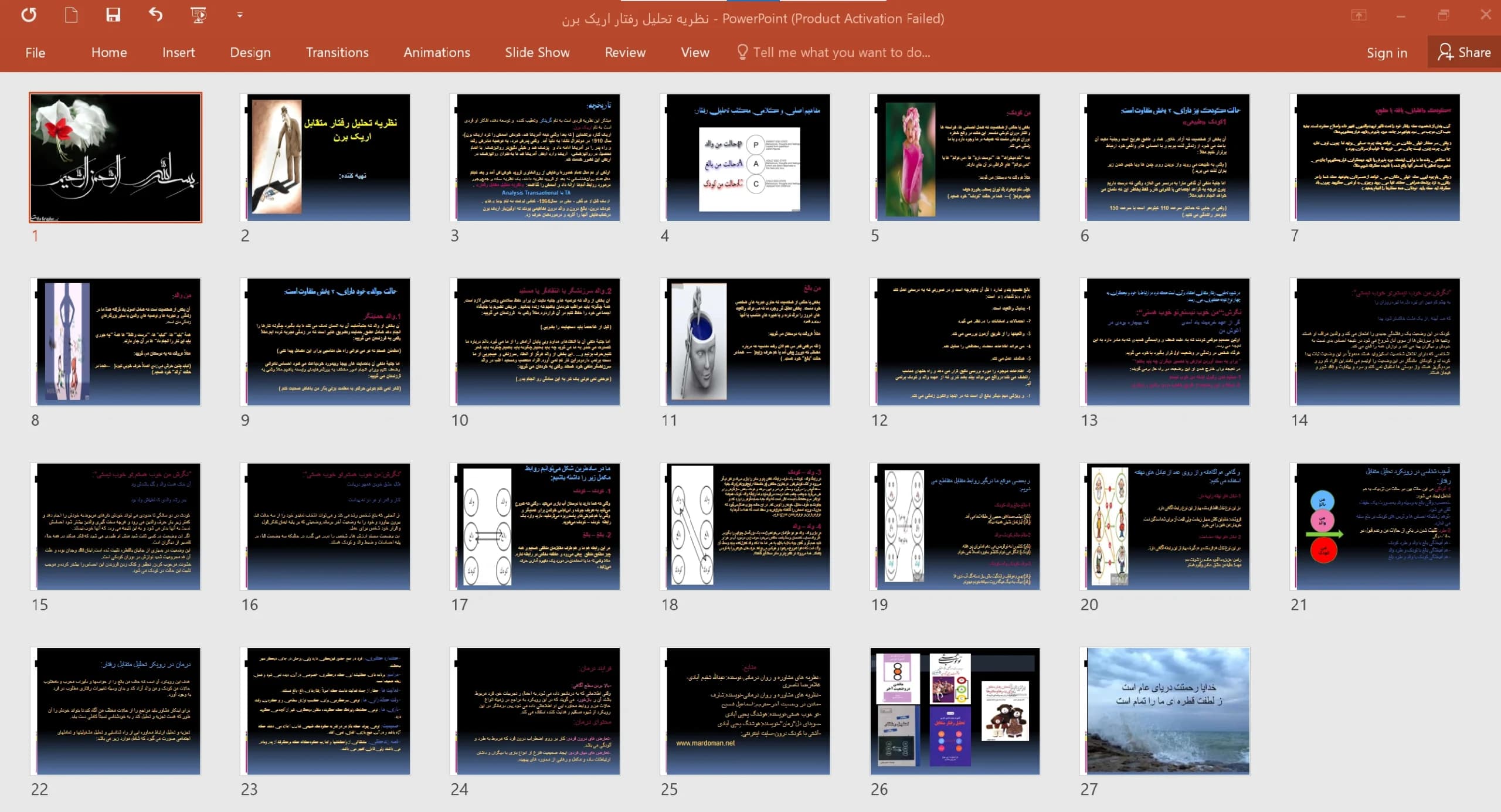This screenshot has width=1501, height=812.
Task: Start slide show from beginning icon
Action: pyautogui.click(x=199, y=15)
